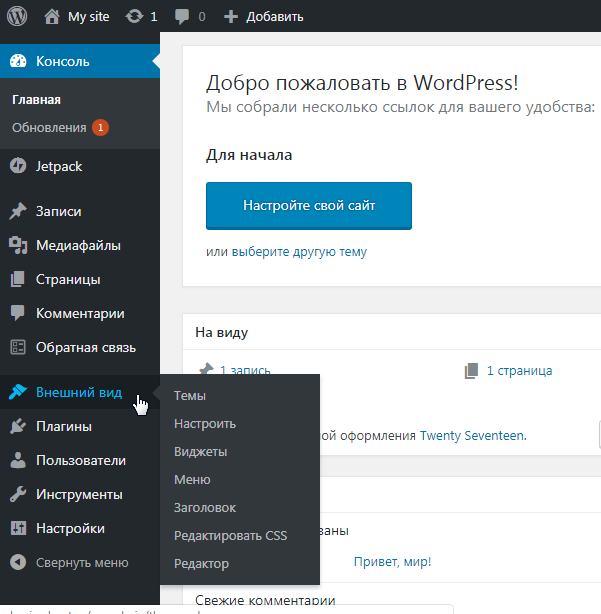Click the Консоль dashboard gauge icon
This screenshot has width=601, height=614.
(18, 61)
